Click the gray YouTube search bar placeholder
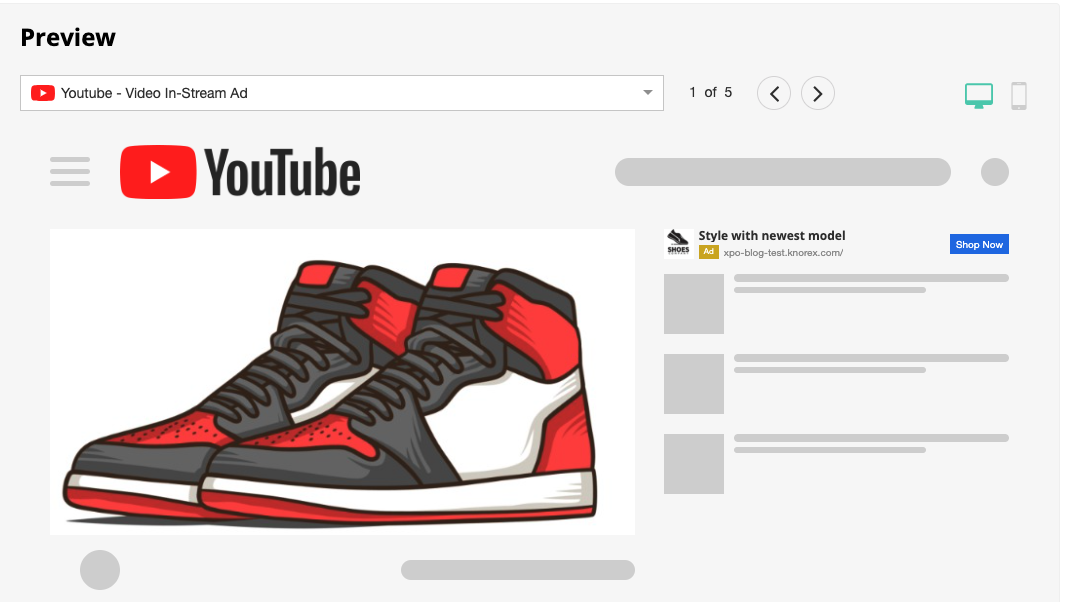 click(782, 172)
